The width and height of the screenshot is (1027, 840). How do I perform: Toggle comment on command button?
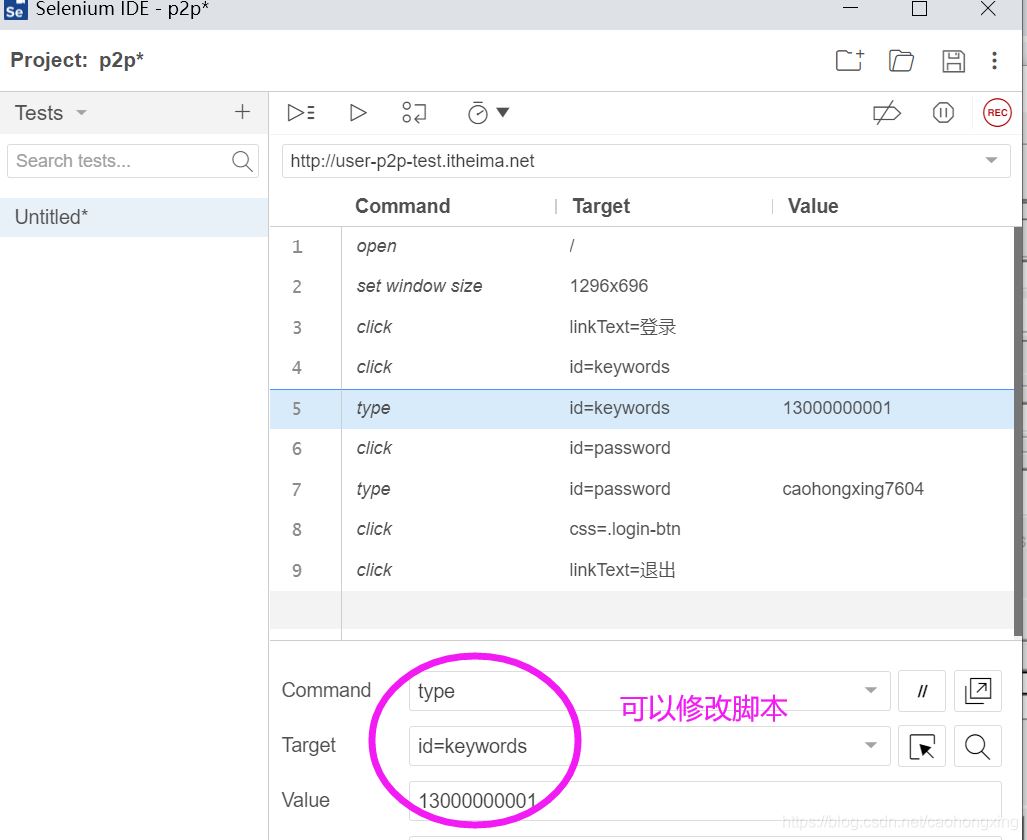tap(922, 691)
